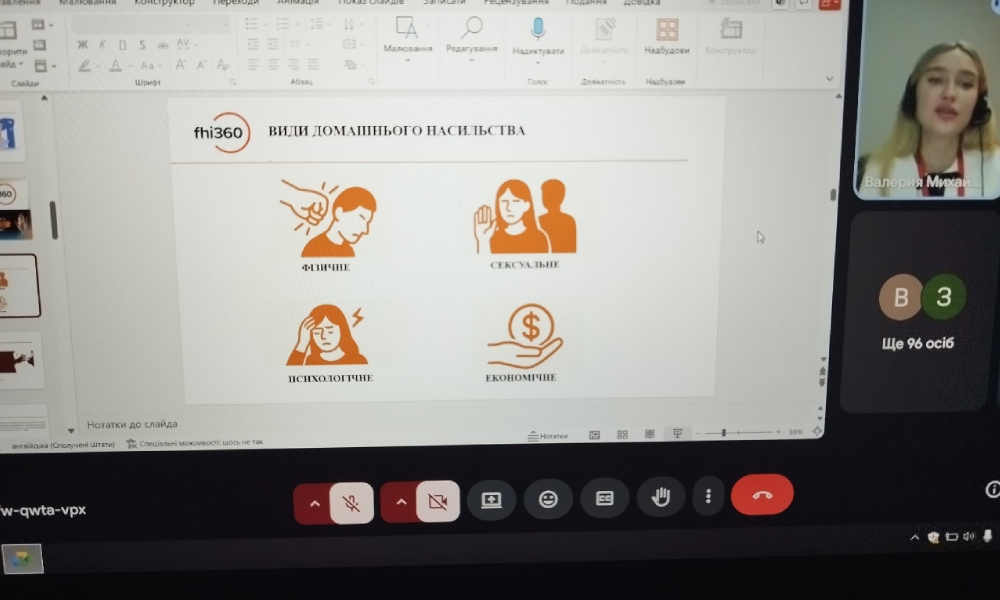Open line spacing options
Screen dimensions: 1000x600
[316, 24]
